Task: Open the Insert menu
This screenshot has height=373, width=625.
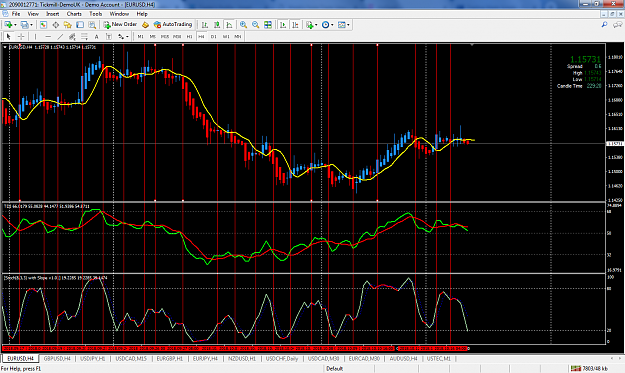Action: 53,14
